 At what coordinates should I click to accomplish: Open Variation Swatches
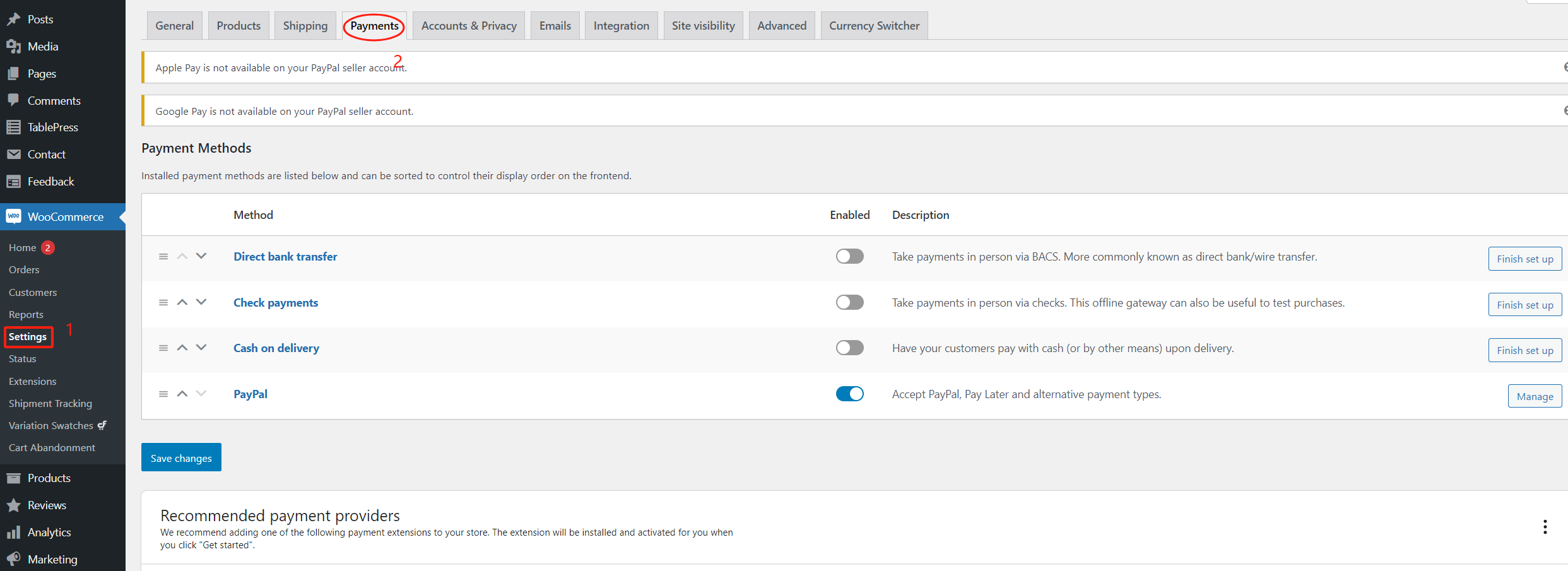(x=57, y=426)
